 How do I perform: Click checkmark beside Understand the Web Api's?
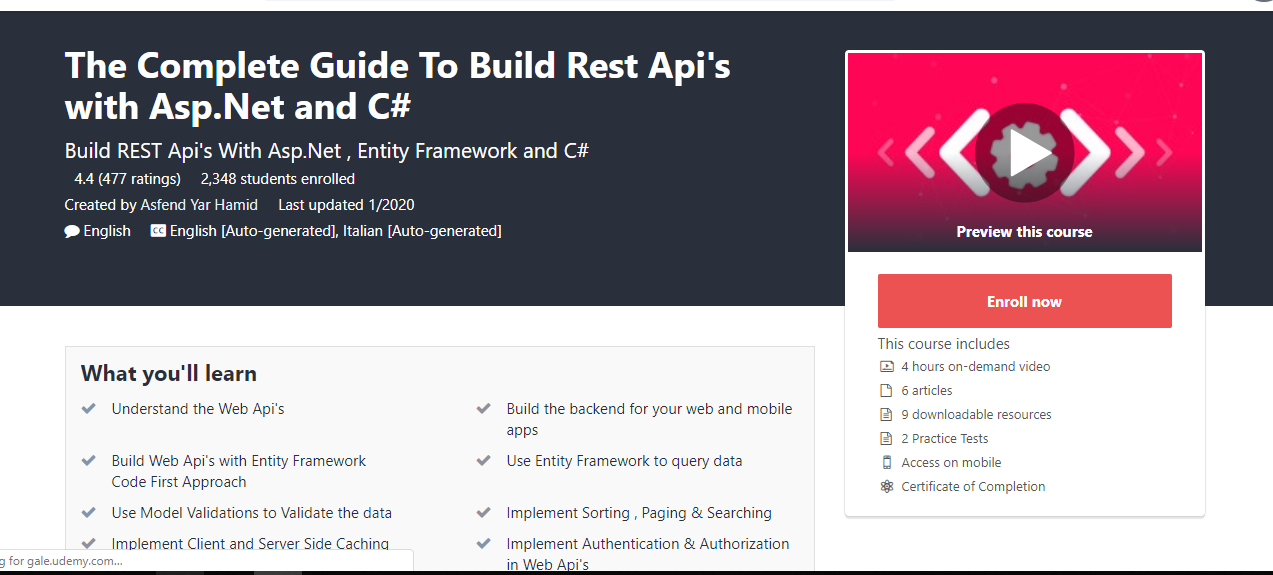coord(89,409)
